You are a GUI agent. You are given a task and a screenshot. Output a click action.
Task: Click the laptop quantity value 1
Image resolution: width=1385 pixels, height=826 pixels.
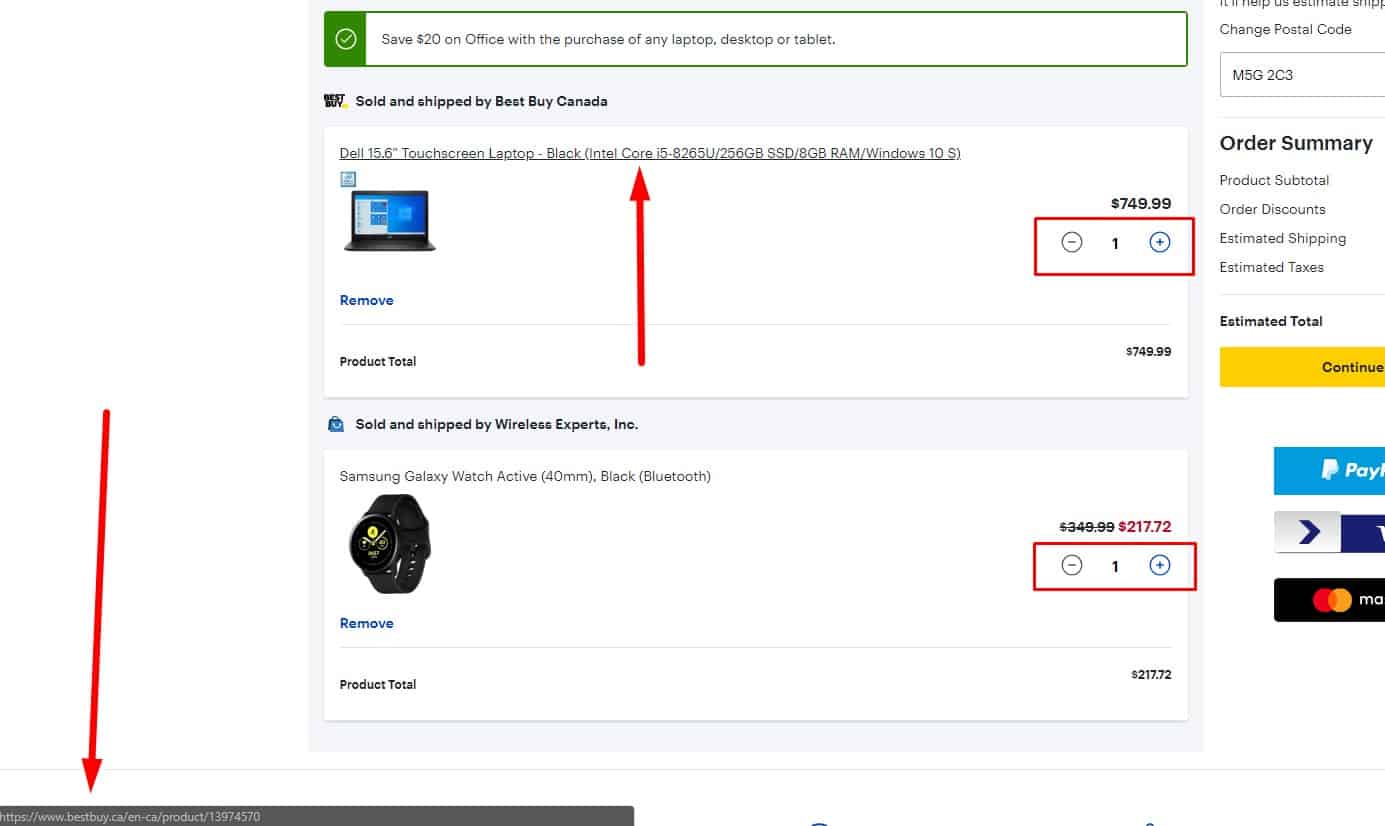(x=1115, y=243)
